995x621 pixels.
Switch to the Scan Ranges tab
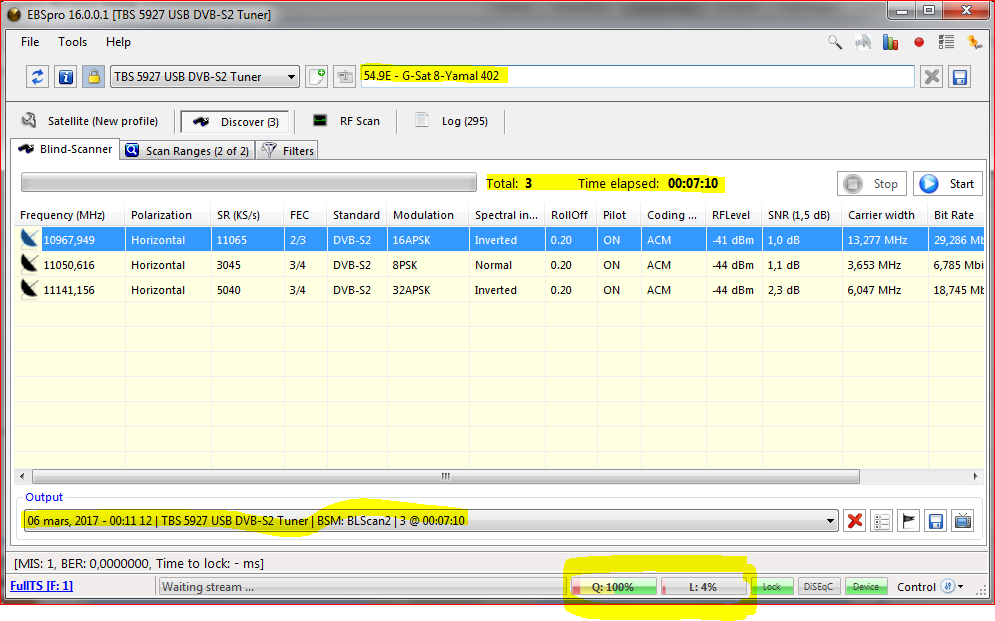pyautogui.click(x=186, y=151)
